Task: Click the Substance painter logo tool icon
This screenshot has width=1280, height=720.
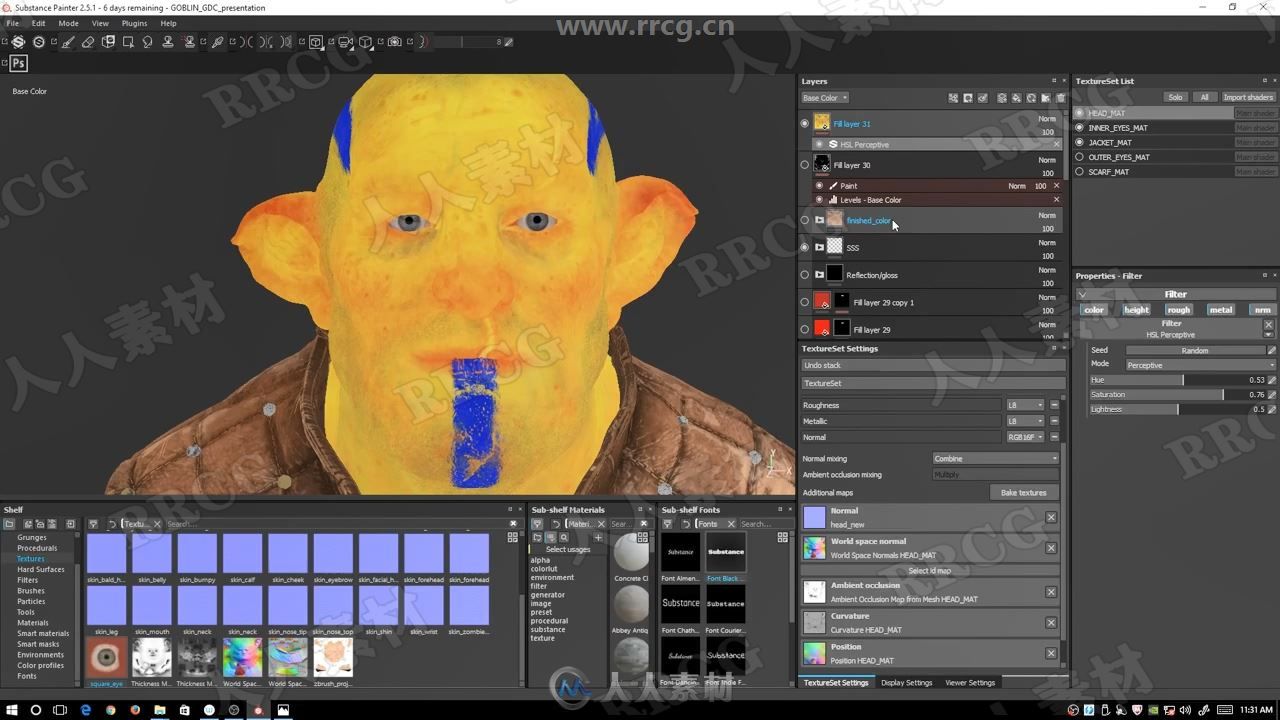Action: coord(18,42)
